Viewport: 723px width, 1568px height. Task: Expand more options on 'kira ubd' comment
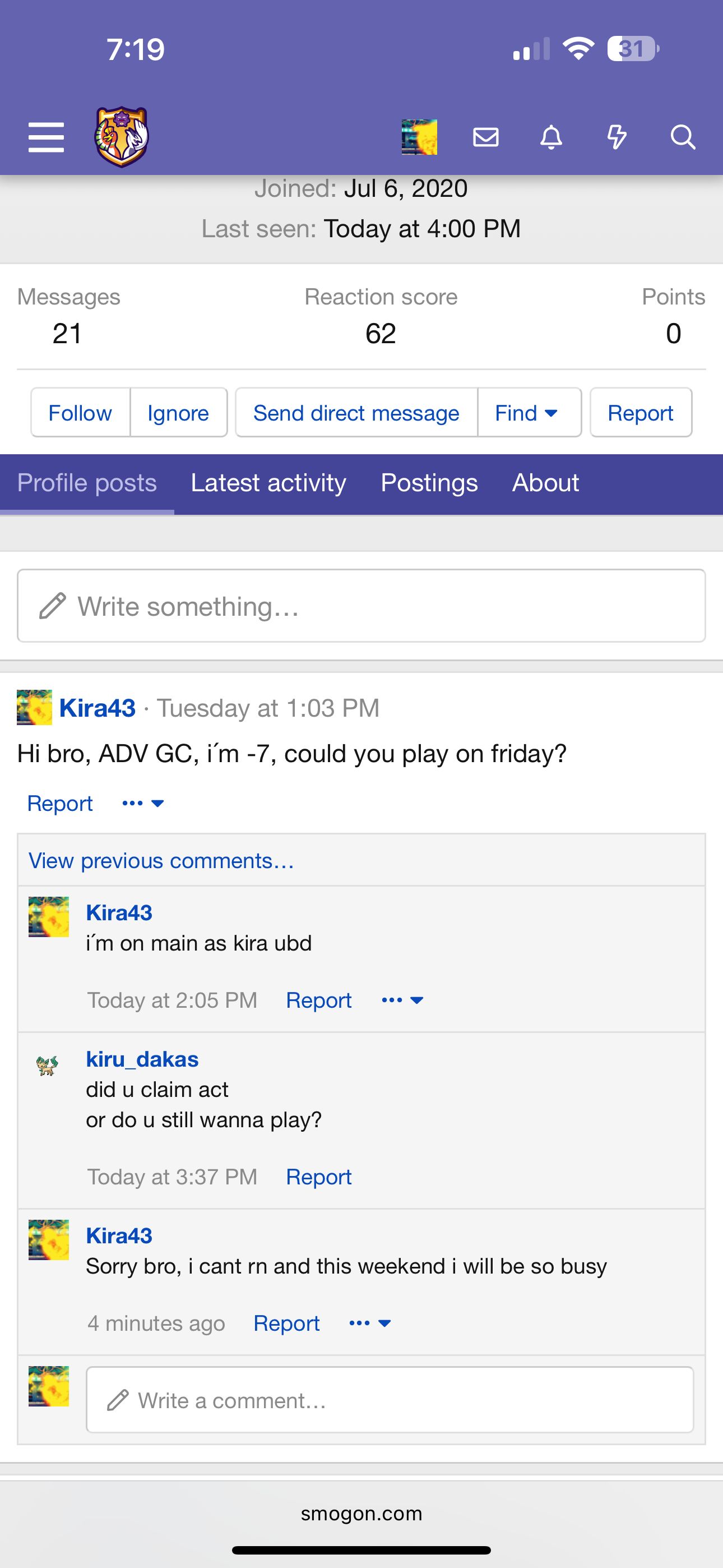[x=402, y=1000]
